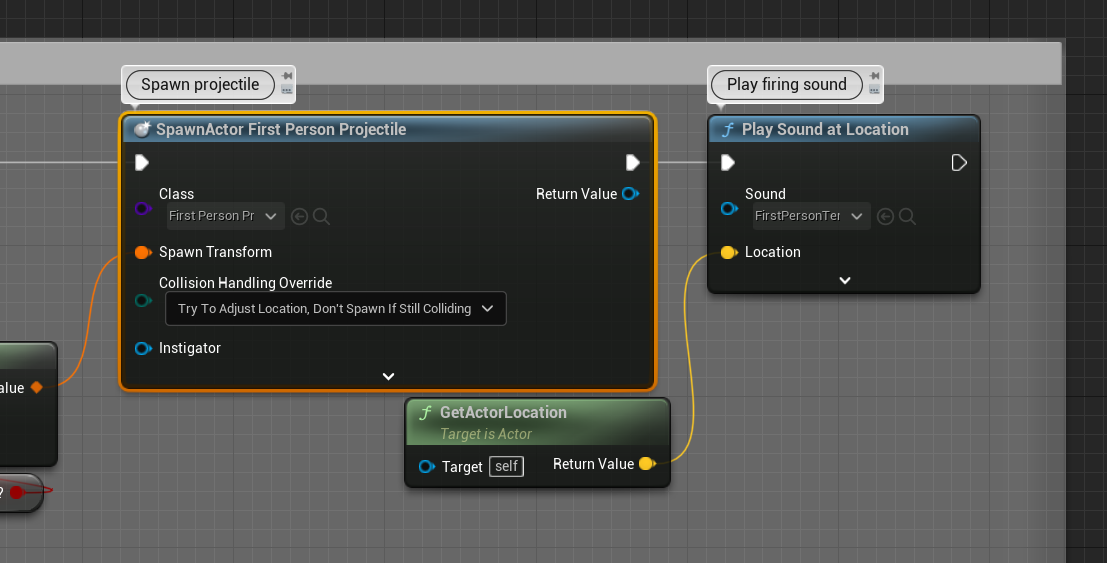Click orange diamond pin on left node
This screenshot has height=563, width=1107.
[x=37, y=386]
